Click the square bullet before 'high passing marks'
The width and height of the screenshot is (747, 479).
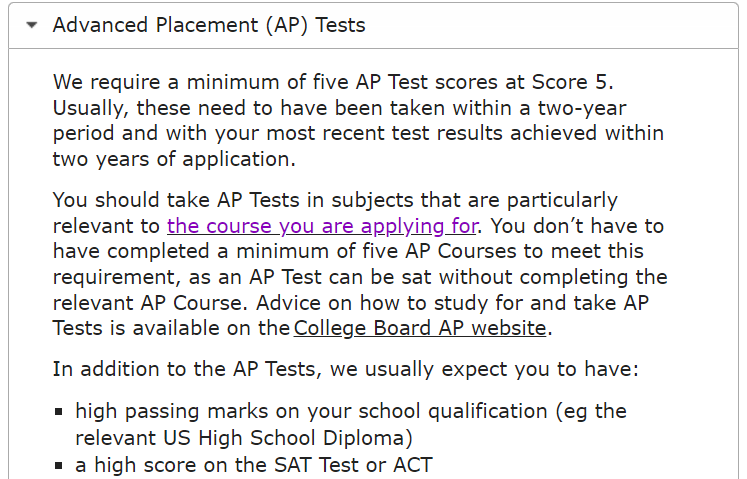[x=59, y=412]
